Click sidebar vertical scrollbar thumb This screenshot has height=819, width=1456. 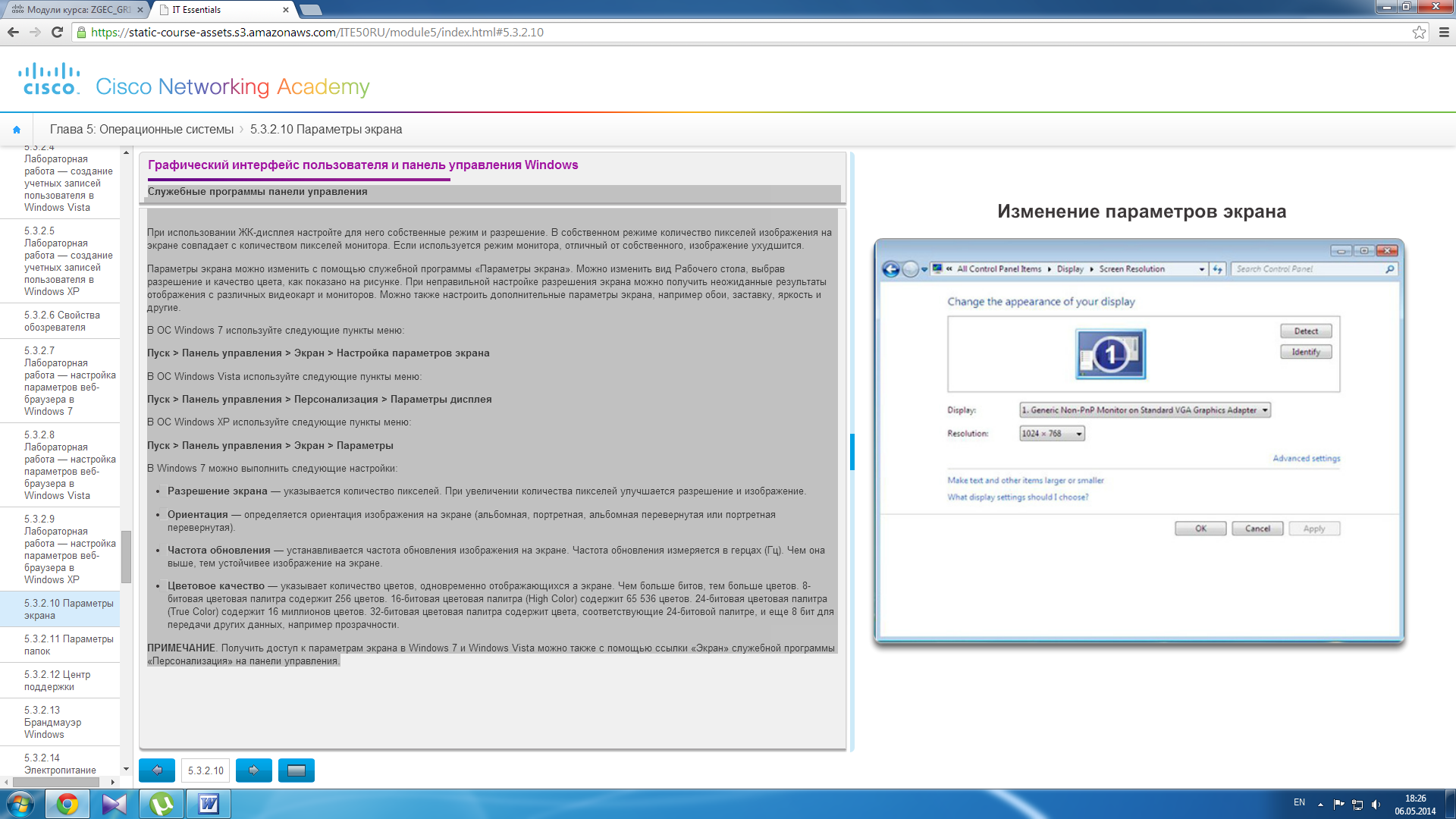tap(126, 557)
